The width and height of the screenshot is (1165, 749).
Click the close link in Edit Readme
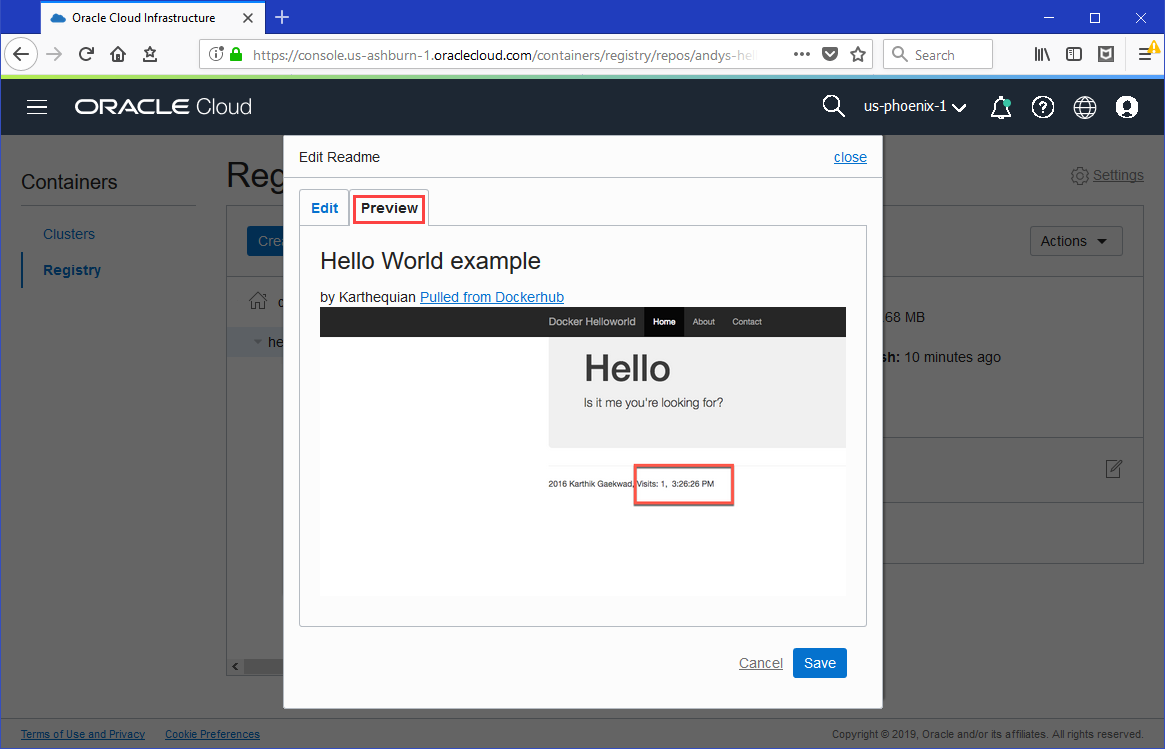pos(850,157)
